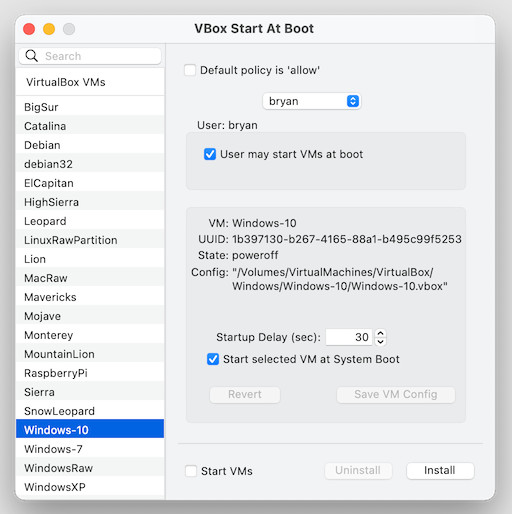512x514 pixels.
Task: Increase startup delay with up arrow
Action: pos(380,333)
